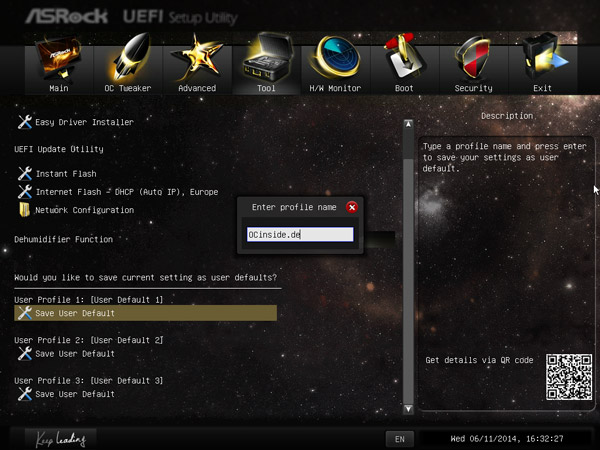Viewport: 600px width, 450px height.
Task: Open the H/W Monitor radar icon
Action: click(336, 57)
